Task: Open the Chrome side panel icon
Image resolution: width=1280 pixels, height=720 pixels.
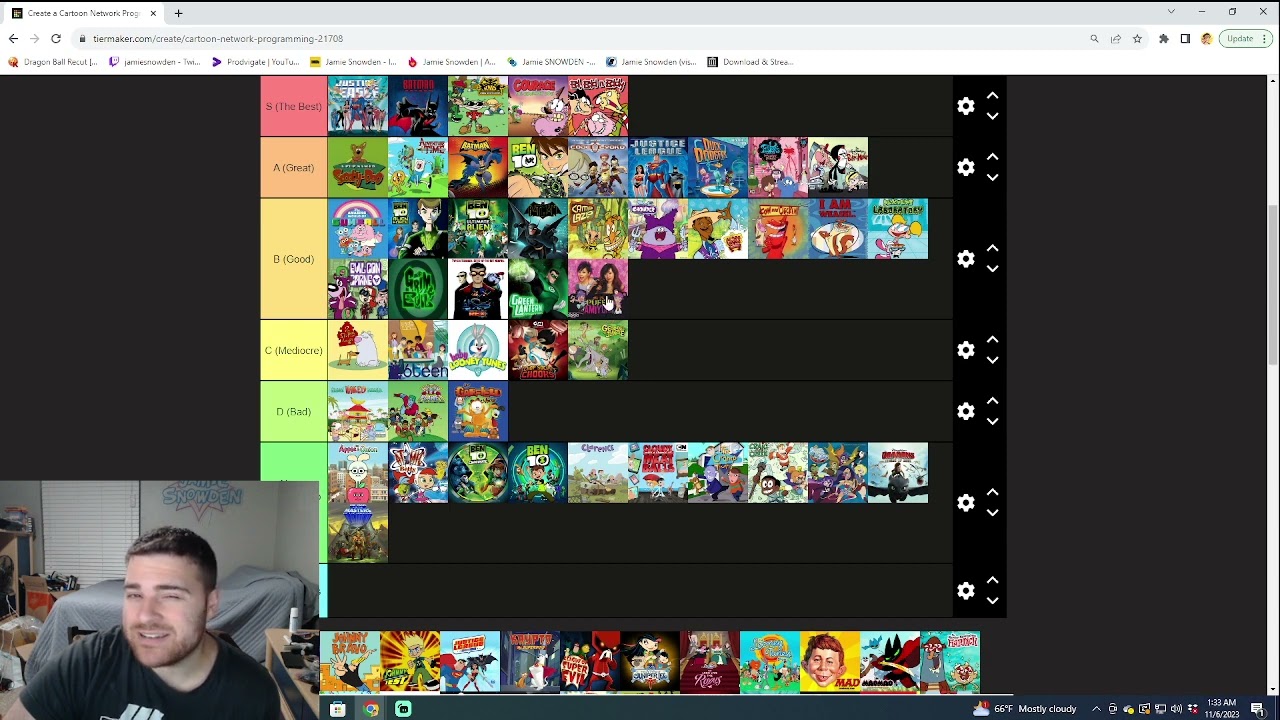Action: 1185,39
